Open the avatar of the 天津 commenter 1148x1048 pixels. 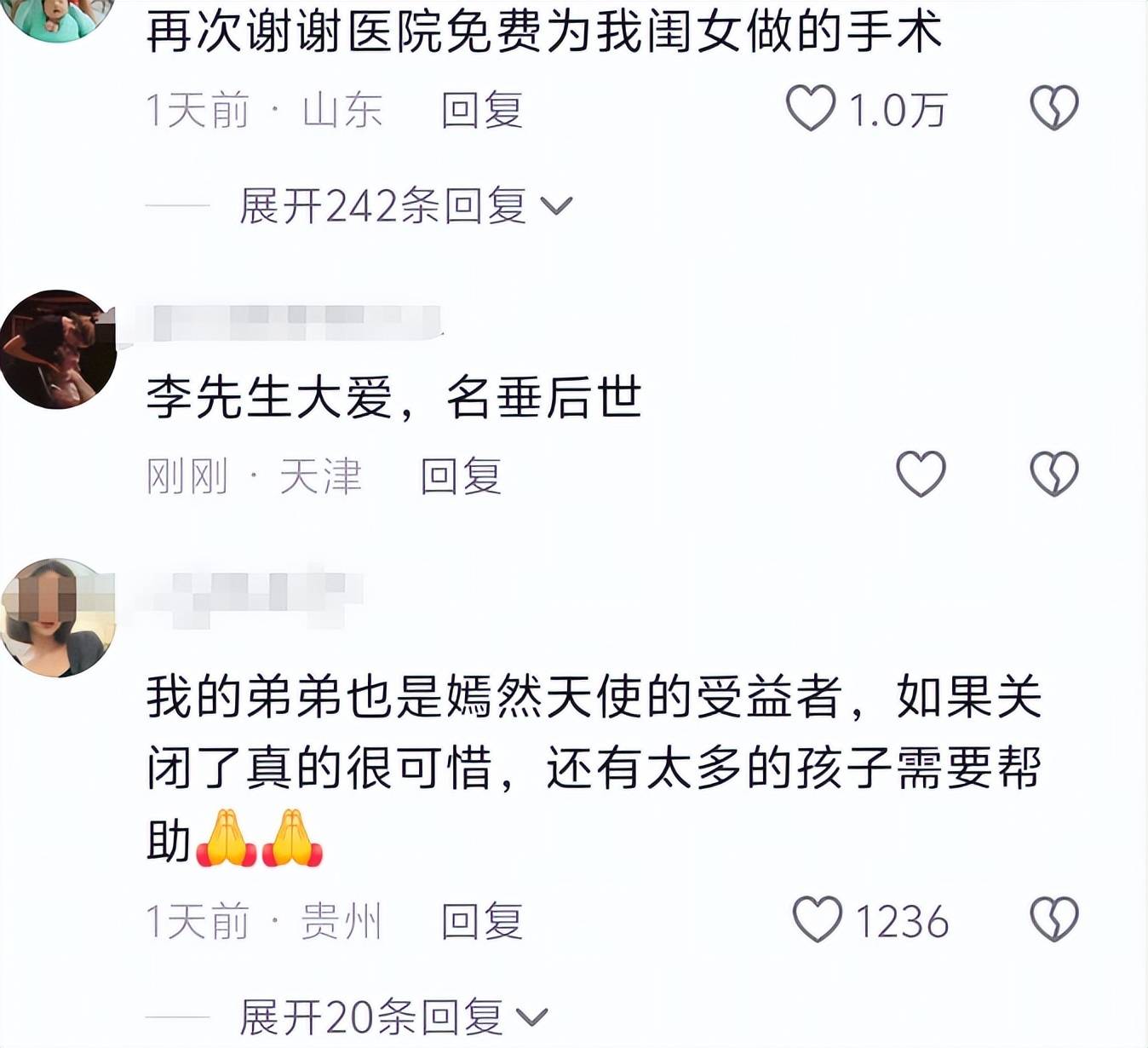click(58, 349)
